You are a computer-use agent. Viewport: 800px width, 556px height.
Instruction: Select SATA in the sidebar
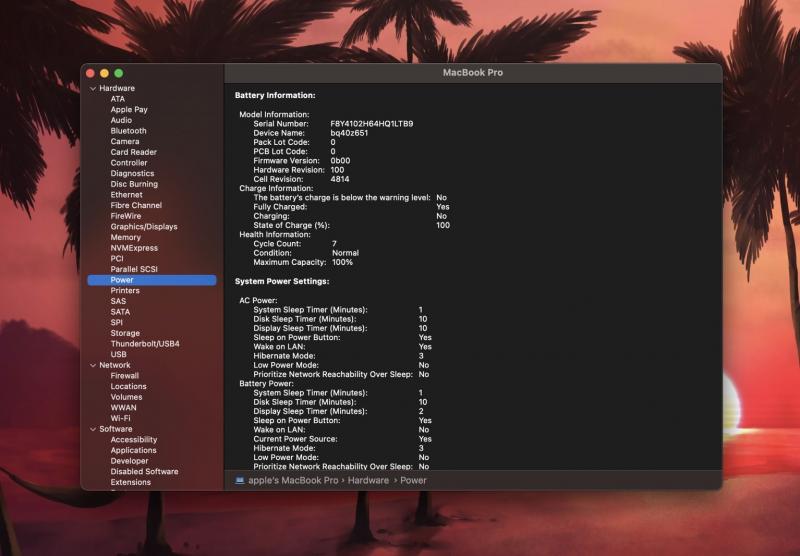(120, 312)
